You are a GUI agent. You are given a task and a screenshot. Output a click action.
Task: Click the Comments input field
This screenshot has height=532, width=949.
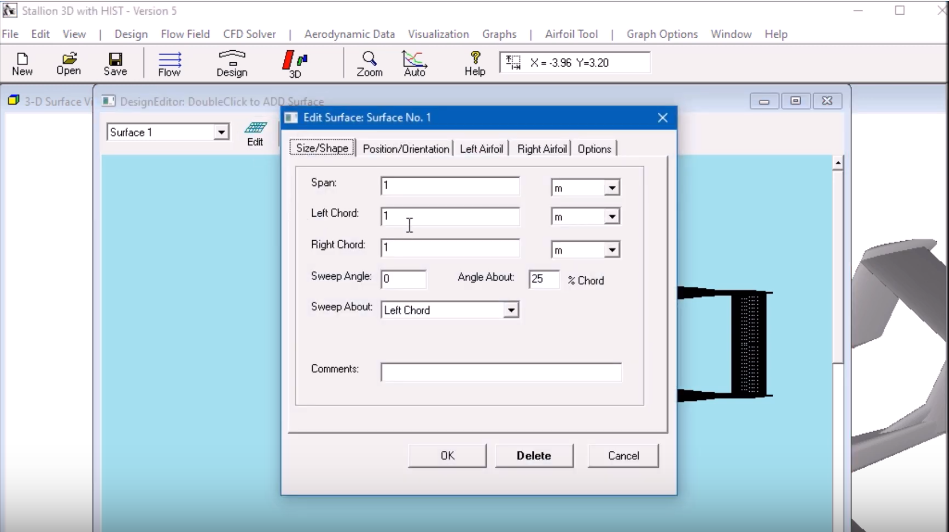(501, 372)
